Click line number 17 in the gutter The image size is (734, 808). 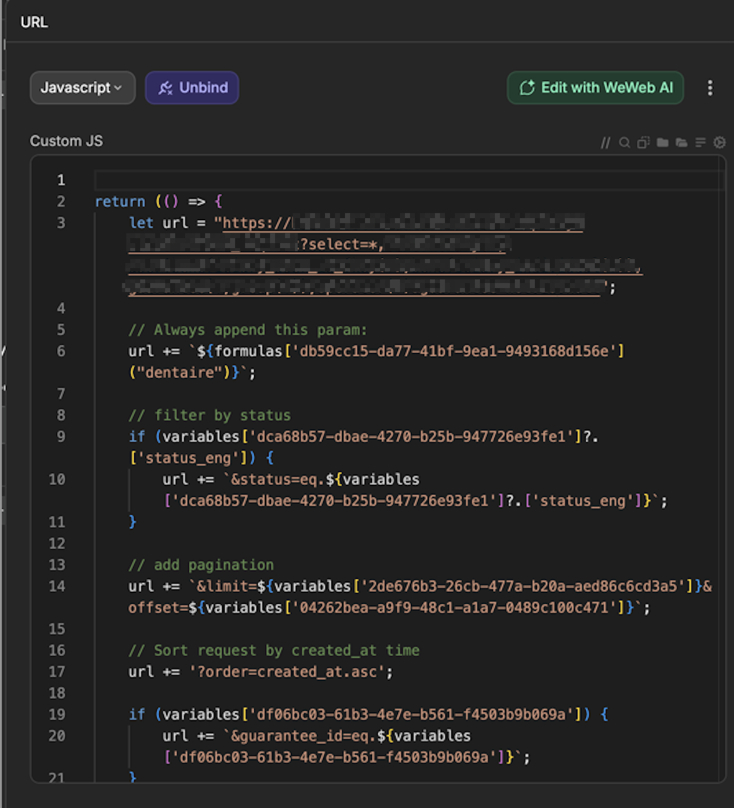57,672
